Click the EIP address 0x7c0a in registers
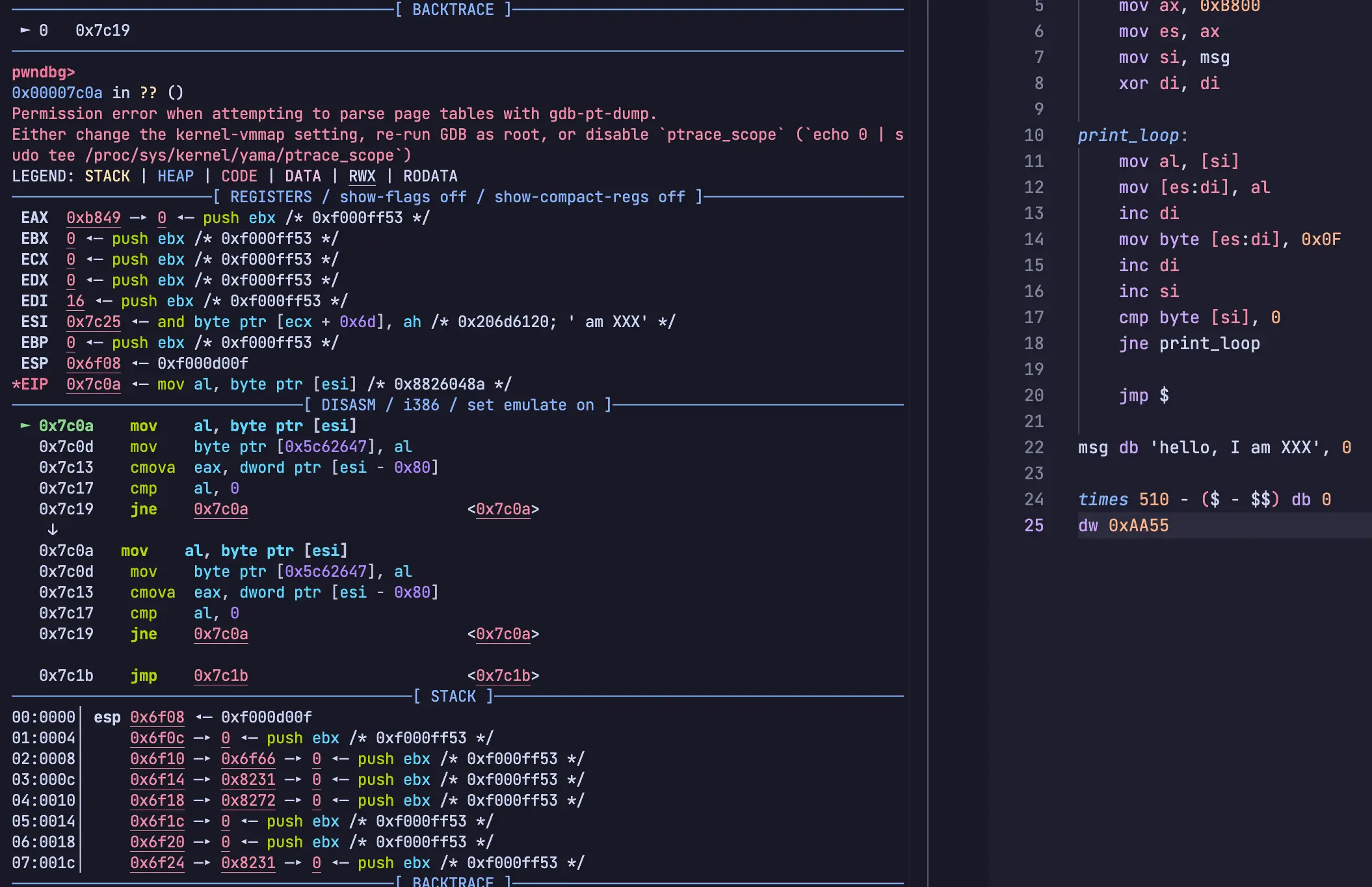The image size is (1372, 887). click(x=93, y=384)
